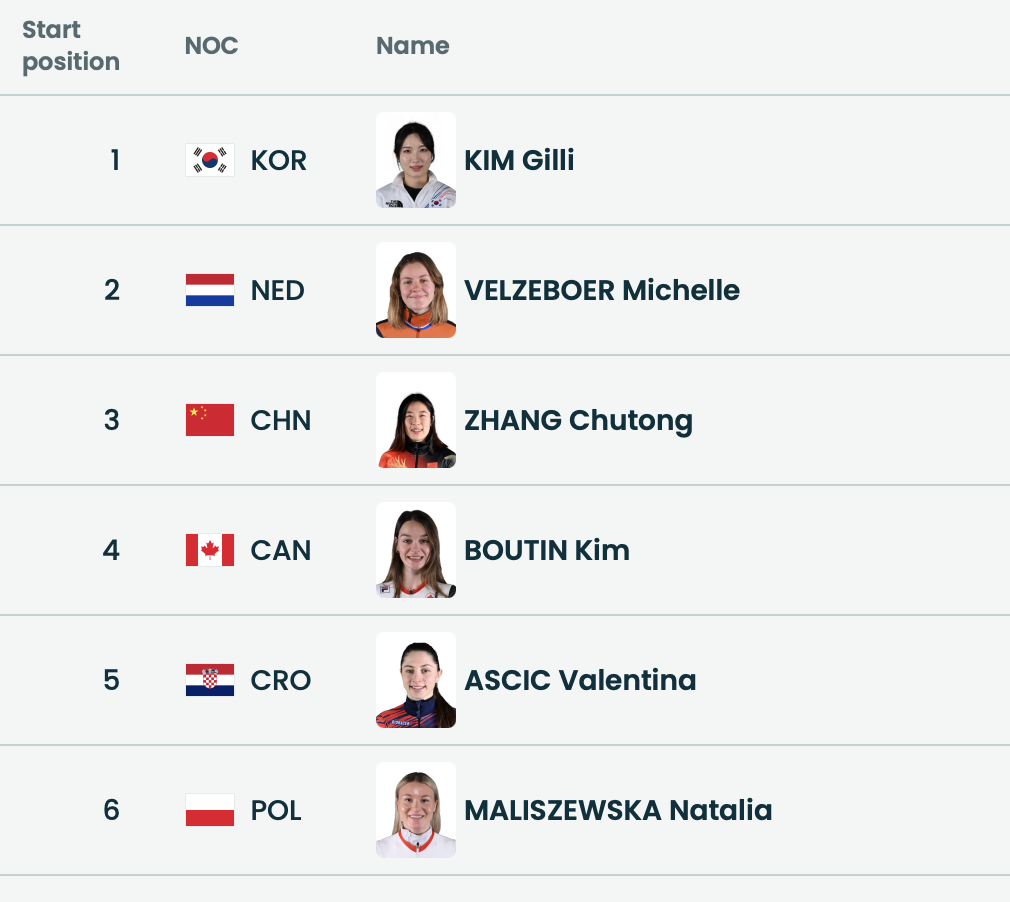Open VELZEBOER Michelle's athlete photo
Viewport: 1010px width, 902px height.
[x=416, y=290]
